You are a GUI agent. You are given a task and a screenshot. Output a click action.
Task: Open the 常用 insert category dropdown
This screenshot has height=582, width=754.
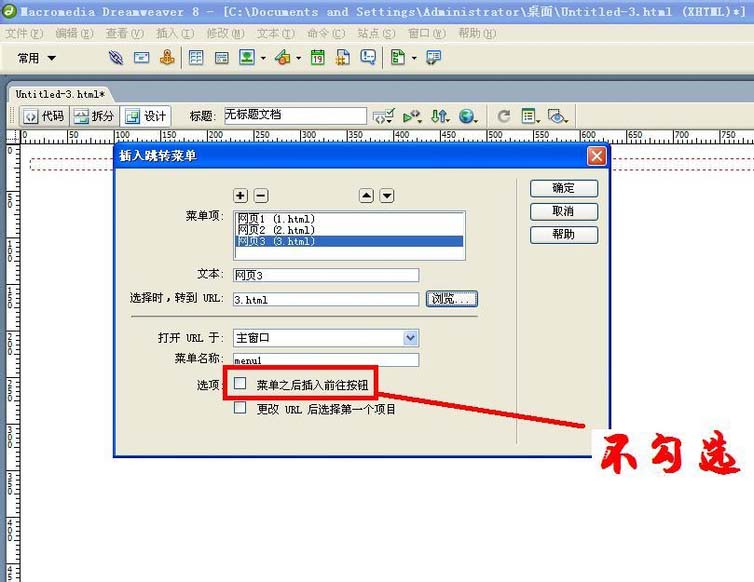[37, 58]
